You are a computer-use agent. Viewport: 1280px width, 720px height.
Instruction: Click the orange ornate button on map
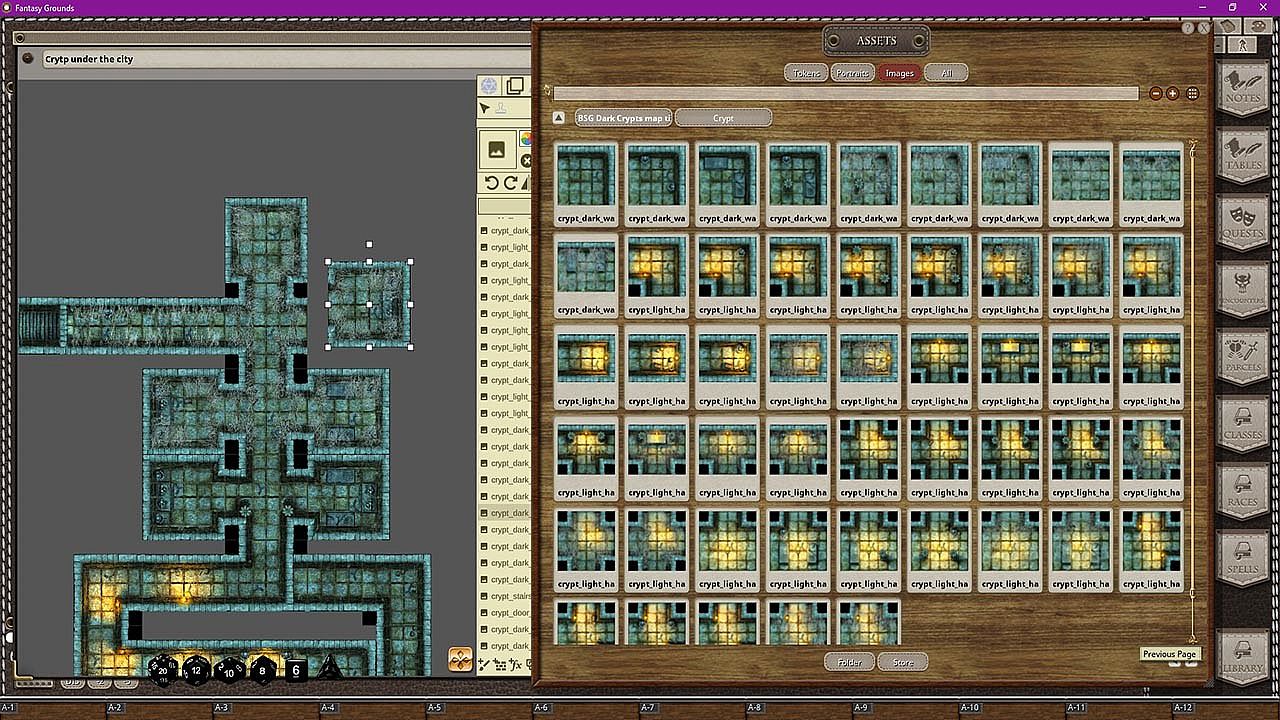[460, 659]
